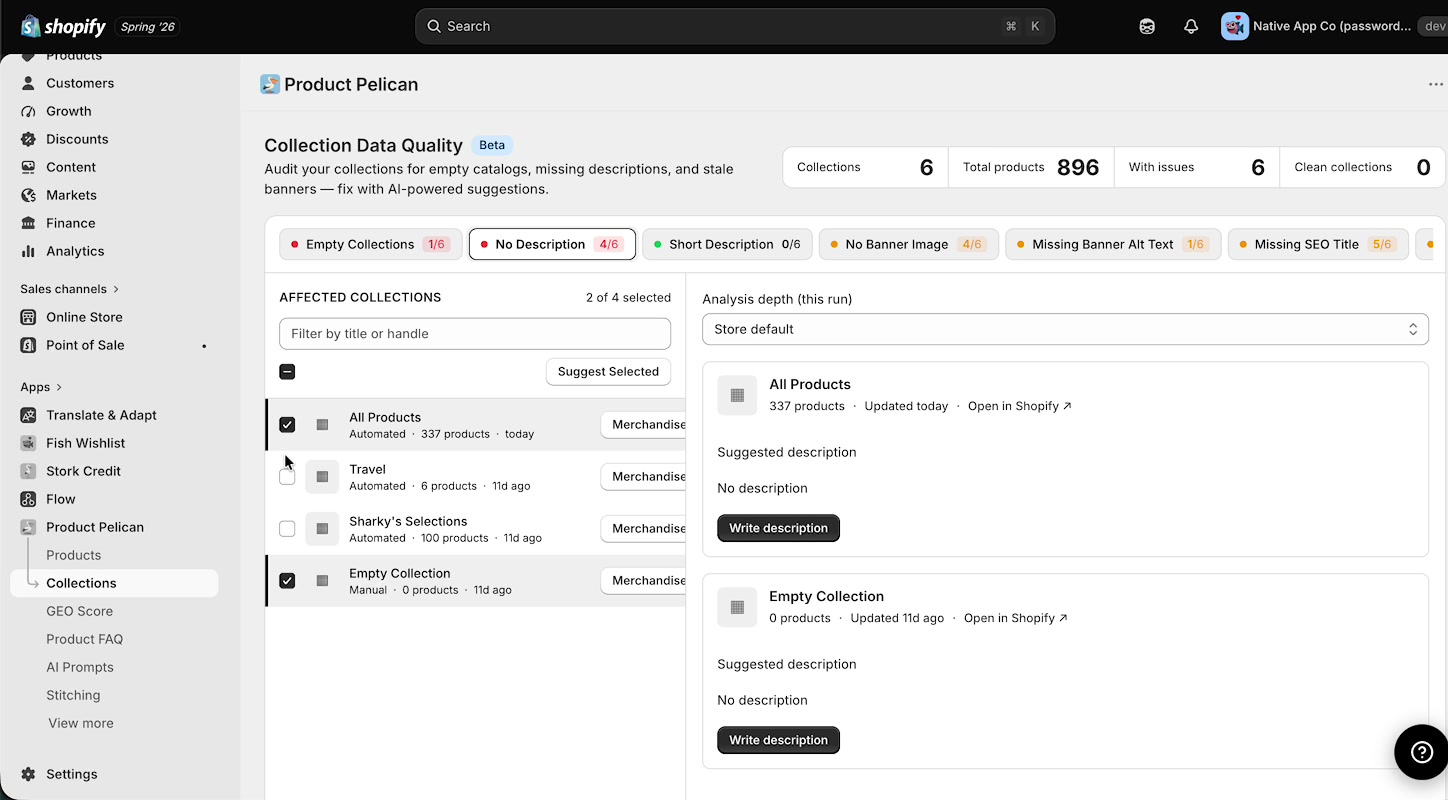This screenshot has height=800, width=1448.
Task: Click the Point of Sale icon
Action: (28, 345)
